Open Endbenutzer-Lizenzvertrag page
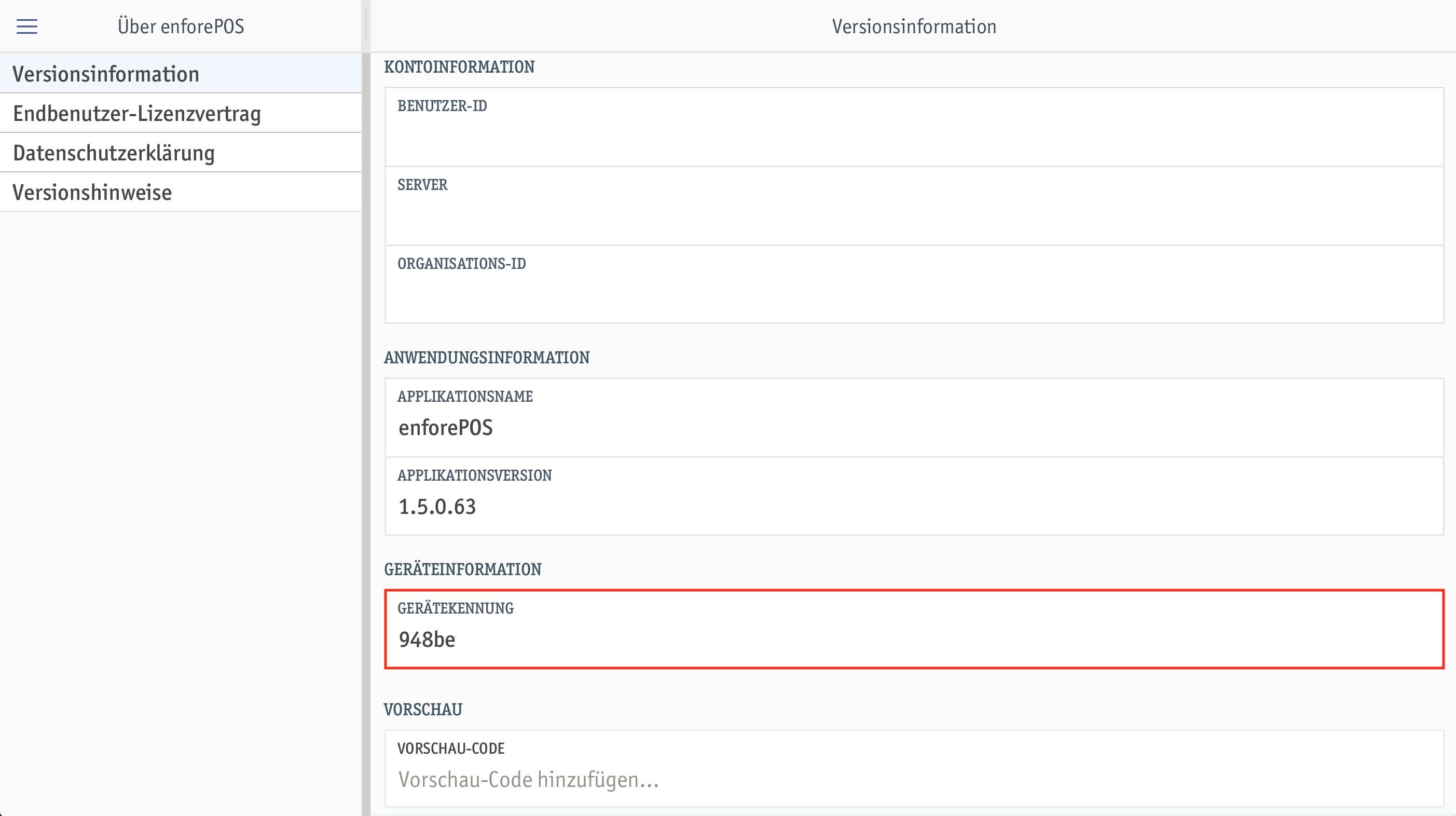The height and width of the screenshot is (816, 1456). [180, 113]
